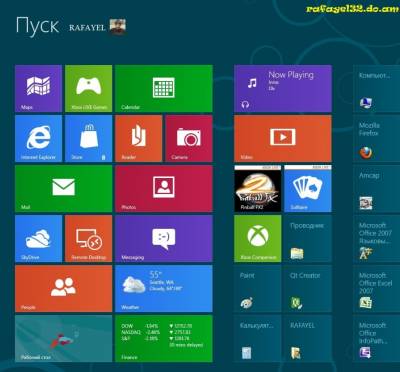Launch the Paint tile
Viewport: 400px width, 372px height.
coord(258,289)
